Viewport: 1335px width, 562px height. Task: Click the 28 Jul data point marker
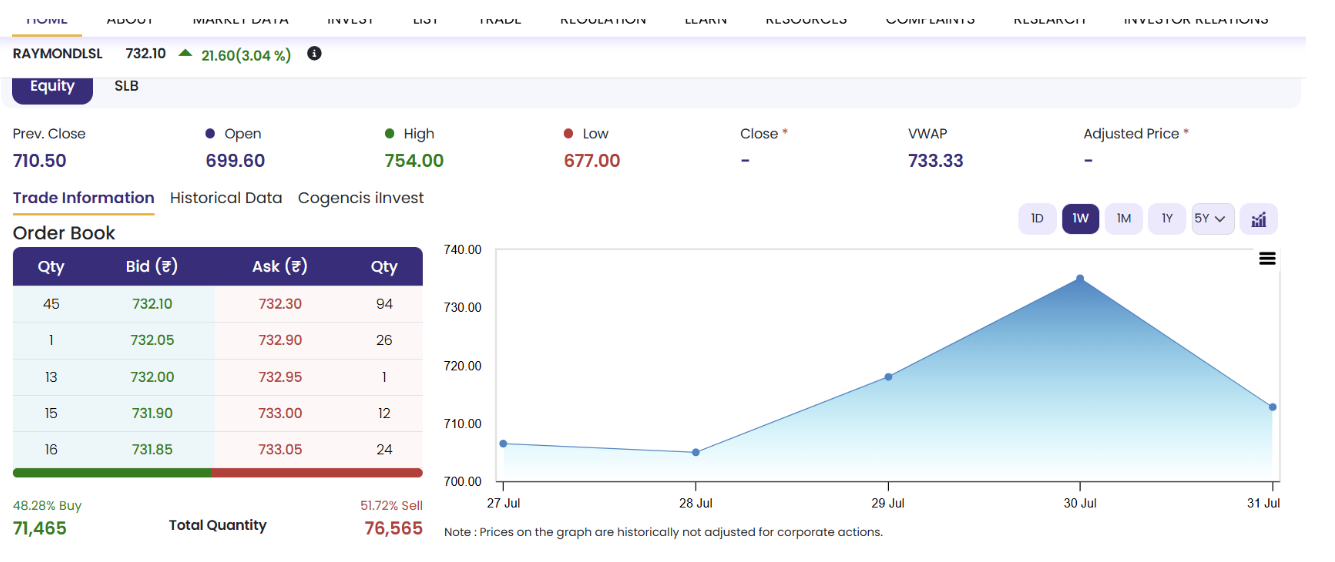696,453
